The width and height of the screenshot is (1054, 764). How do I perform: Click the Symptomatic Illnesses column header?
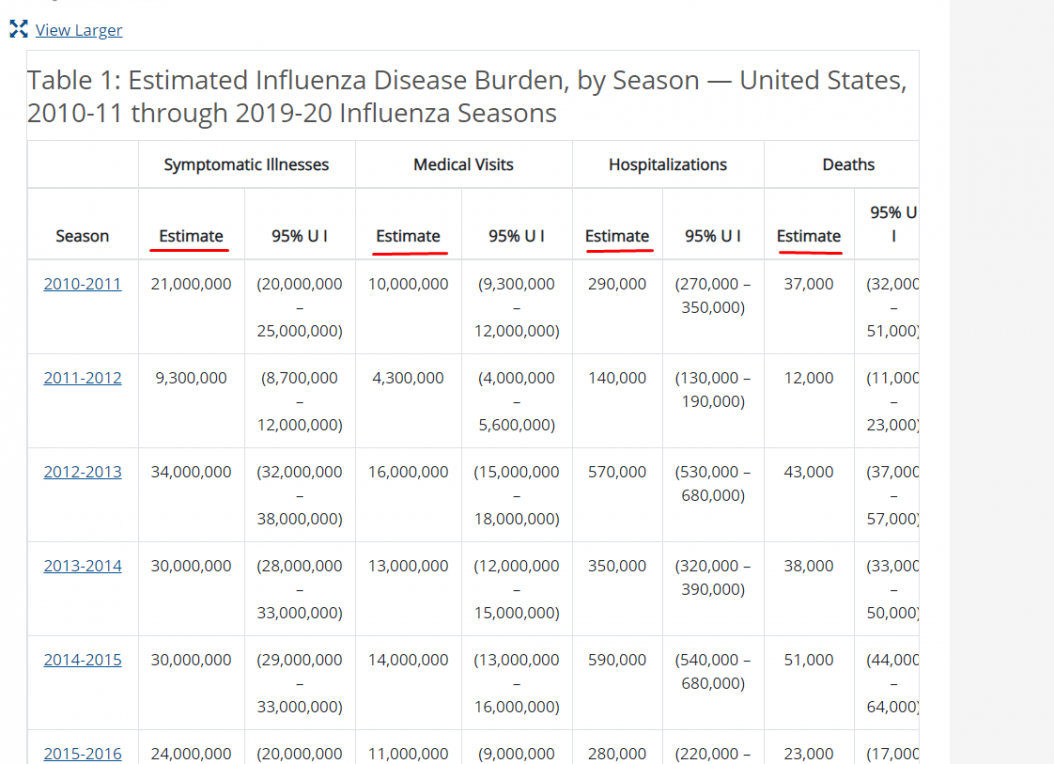point(246,165)
